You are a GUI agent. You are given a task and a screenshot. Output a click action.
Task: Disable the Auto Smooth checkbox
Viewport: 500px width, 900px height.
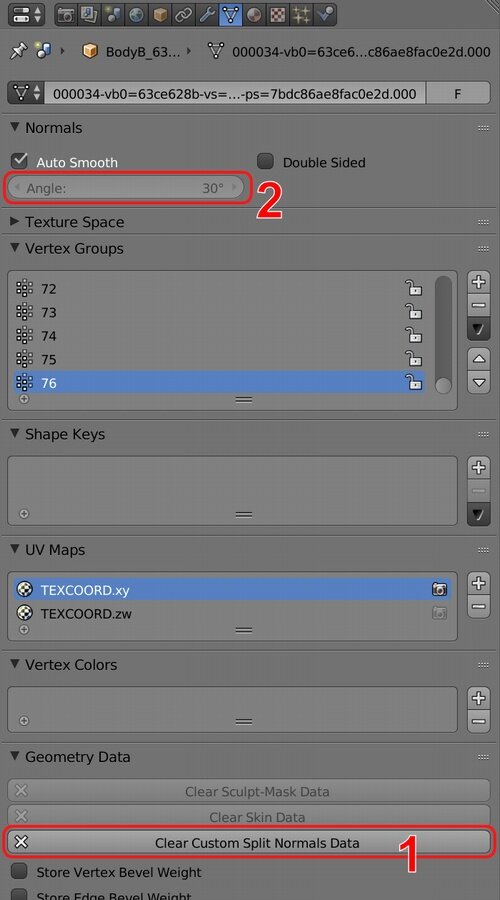(20, 161)
